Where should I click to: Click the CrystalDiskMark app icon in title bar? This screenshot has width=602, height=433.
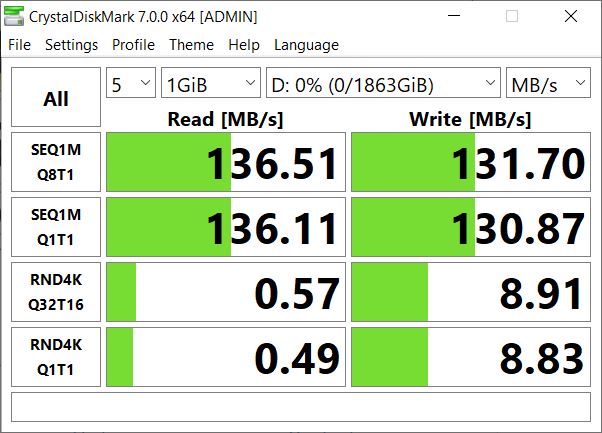click(x=14, y=17)
